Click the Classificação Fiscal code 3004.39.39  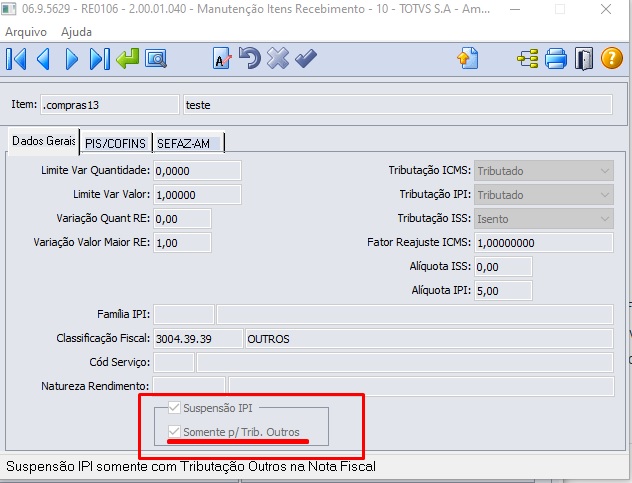pos(198,339)
